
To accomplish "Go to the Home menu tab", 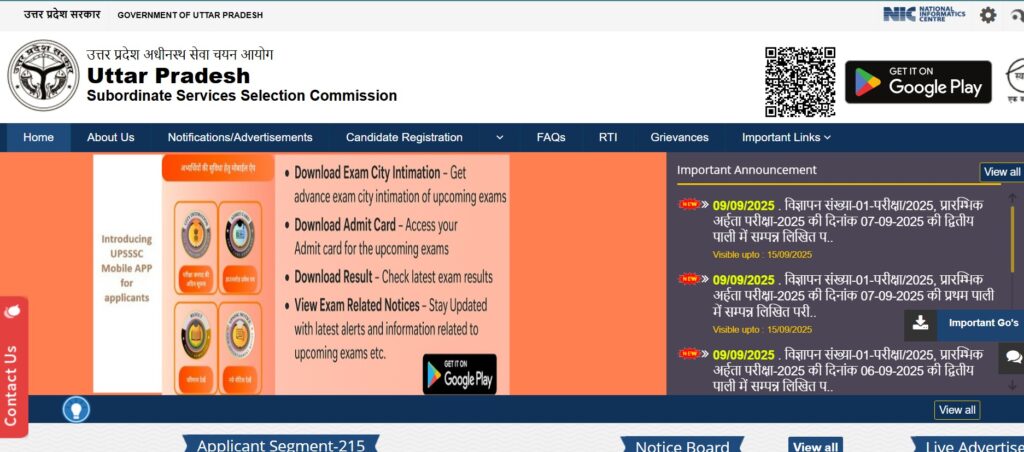I will coord(38,138).
